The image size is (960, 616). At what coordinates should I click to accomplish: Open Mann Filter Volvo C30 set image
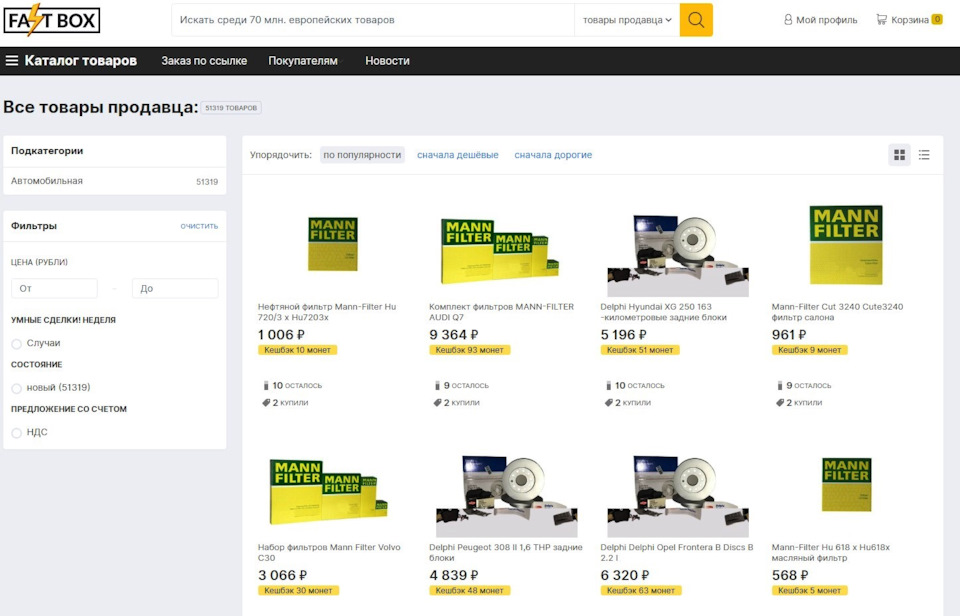pyautogui.click(x=329, y=492)
